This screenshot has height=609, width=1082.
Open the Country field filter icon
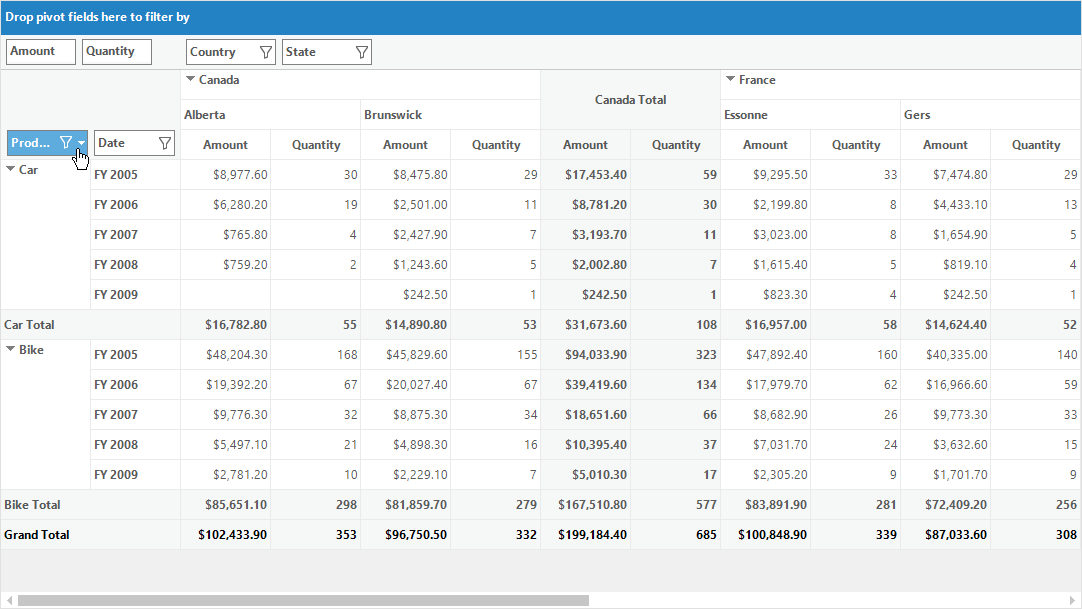pos(265,52)
